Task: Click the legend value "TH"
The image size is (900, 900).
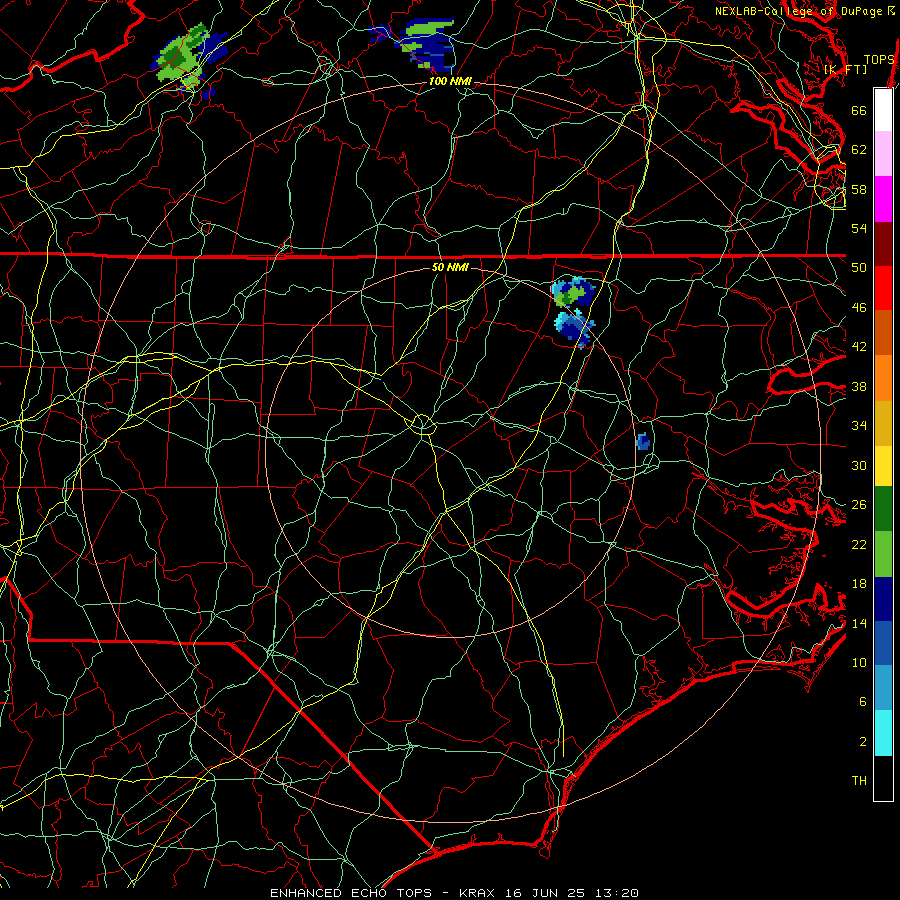Action: coord(859,781)
